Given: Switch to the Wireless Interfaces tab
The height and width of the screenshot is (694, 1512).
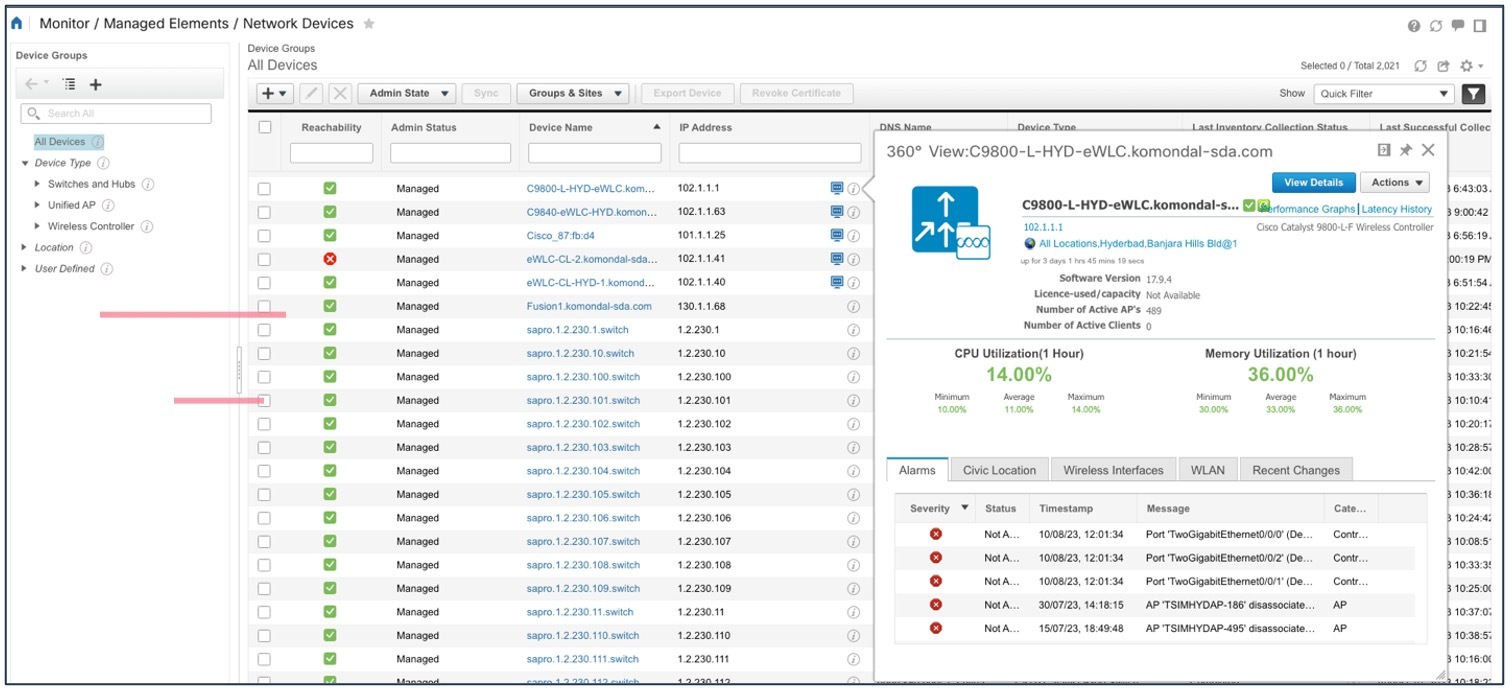Looking at the screenshot, I should [1113, 469].
